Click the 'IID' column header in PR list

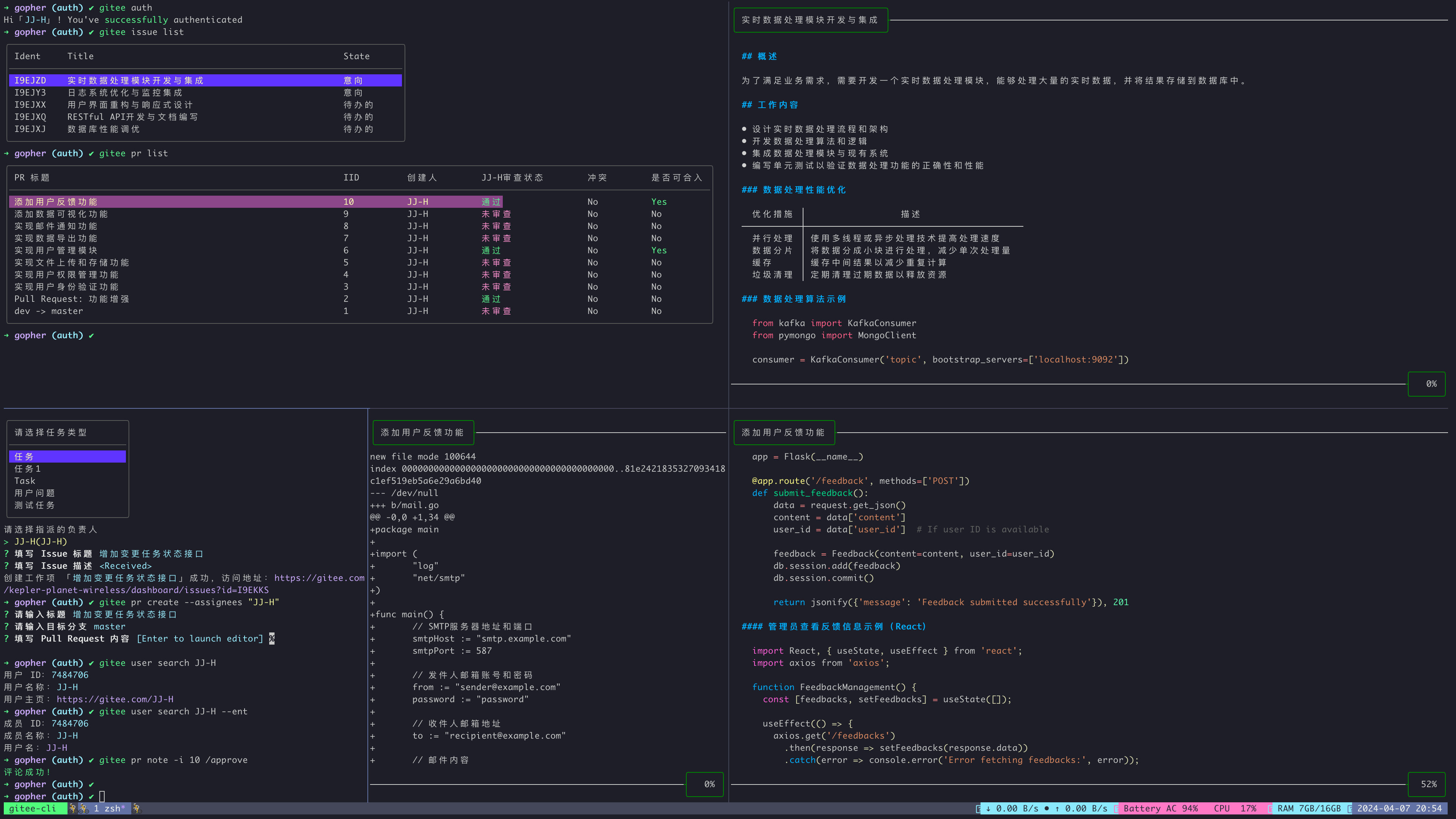point(351,177)
